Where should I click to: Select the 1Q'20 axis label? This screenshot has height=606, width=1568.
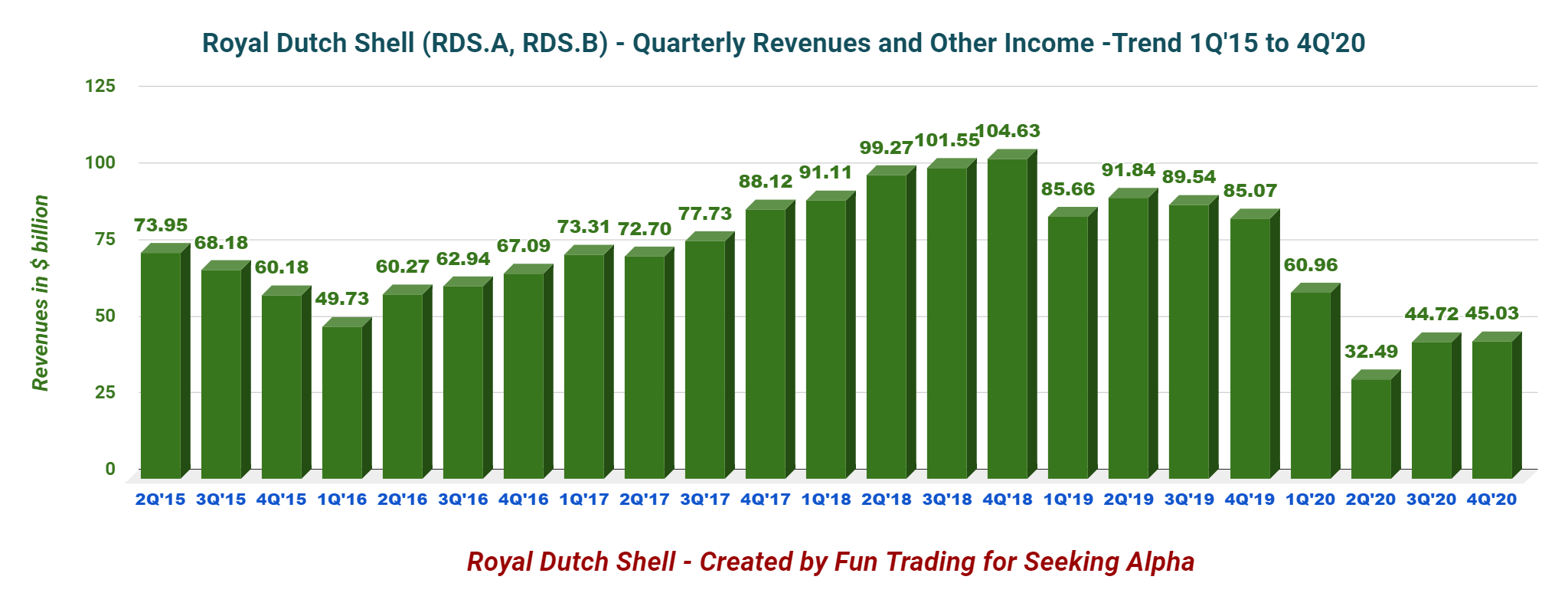1311,500
